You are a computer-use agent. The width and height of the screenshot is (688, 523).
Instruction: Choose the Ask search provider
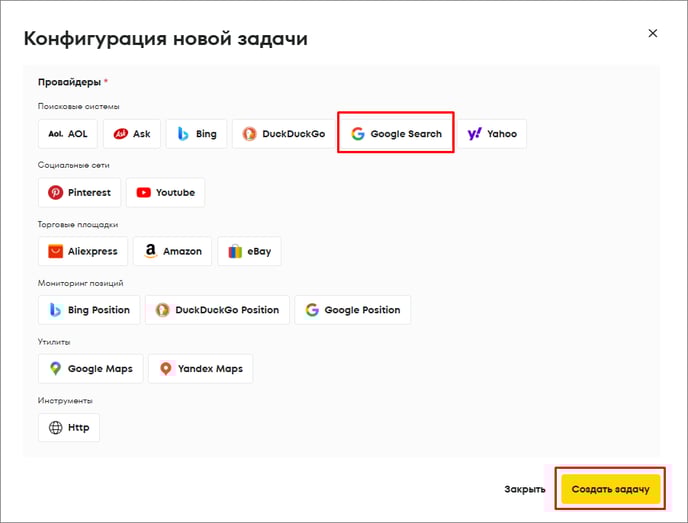[132, 134]
